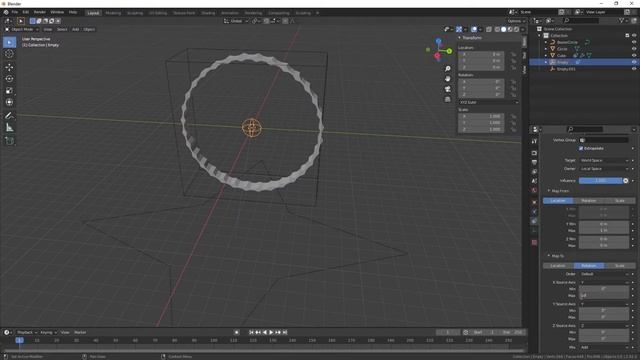Select the Scale tool
Screen dimensions: 640x360
coord(9,91)
